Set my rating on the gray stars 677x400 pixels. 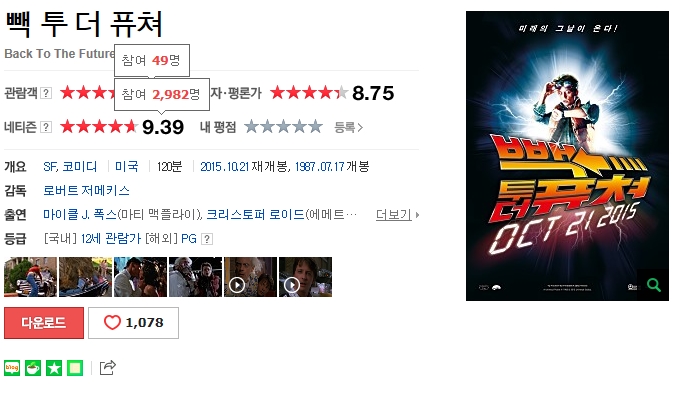(283, 127)
